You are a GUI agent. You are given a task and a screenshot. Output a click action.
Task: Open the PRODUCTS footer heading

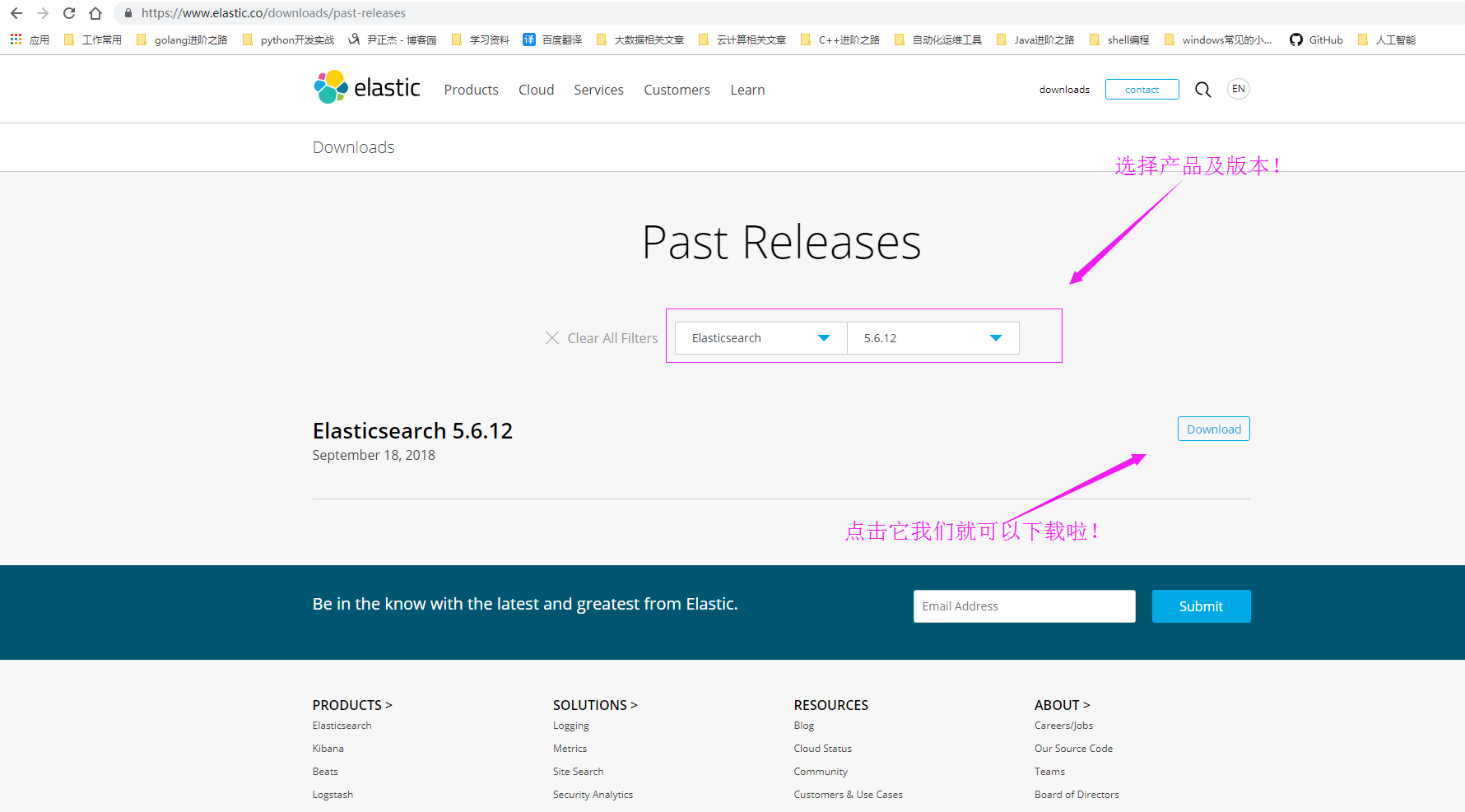click(x=352, y=705)
